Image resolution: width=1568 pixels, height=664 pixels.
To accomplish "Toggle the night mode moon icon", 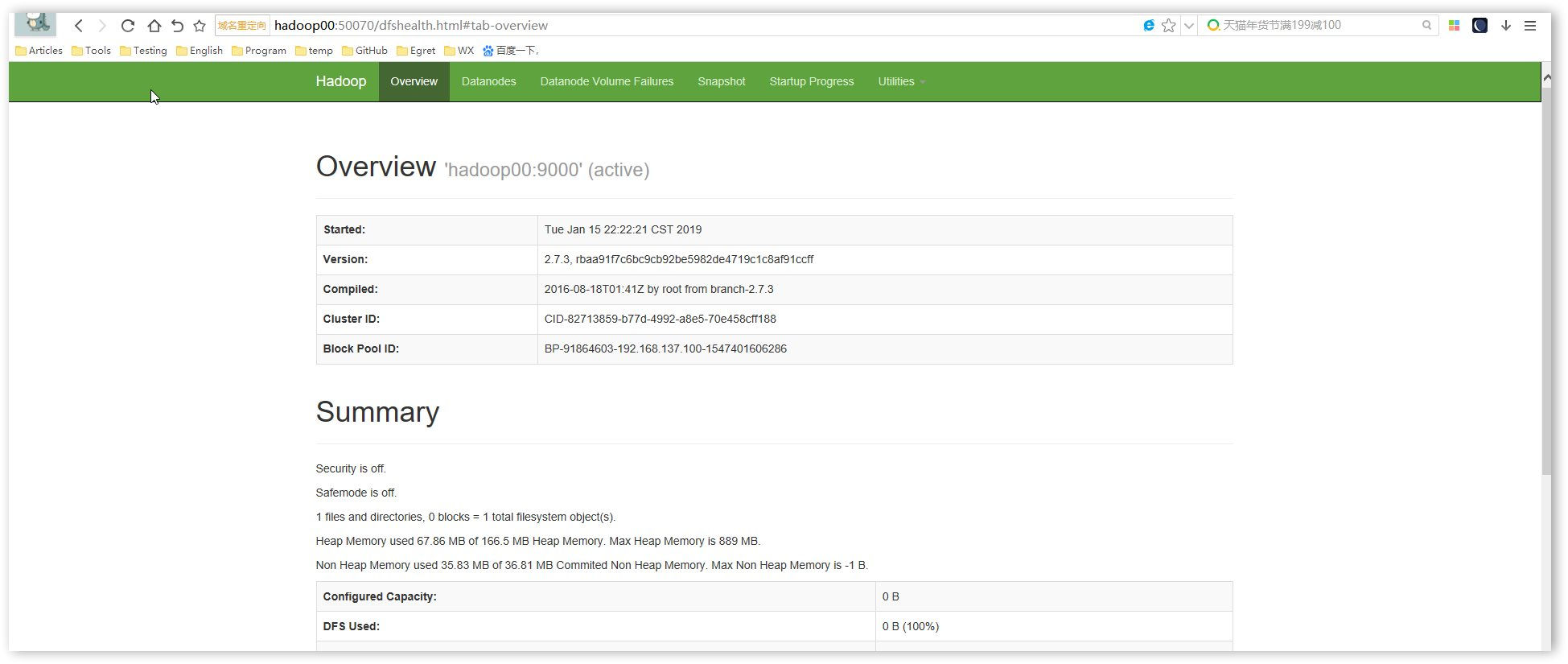I will point(1480,25).
